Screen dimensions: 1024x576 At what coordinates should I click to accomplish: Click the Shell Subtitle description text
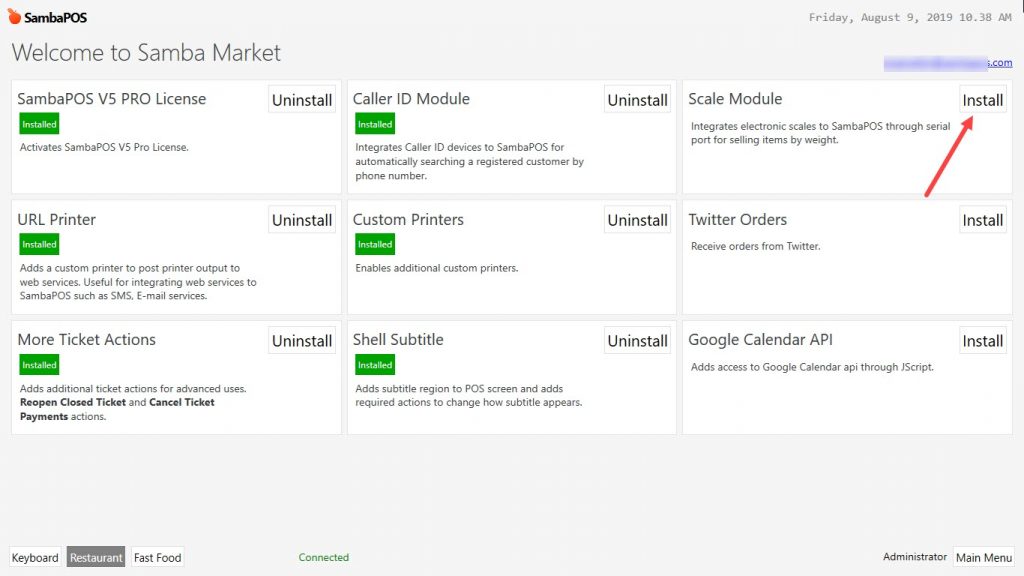[468, 395]
